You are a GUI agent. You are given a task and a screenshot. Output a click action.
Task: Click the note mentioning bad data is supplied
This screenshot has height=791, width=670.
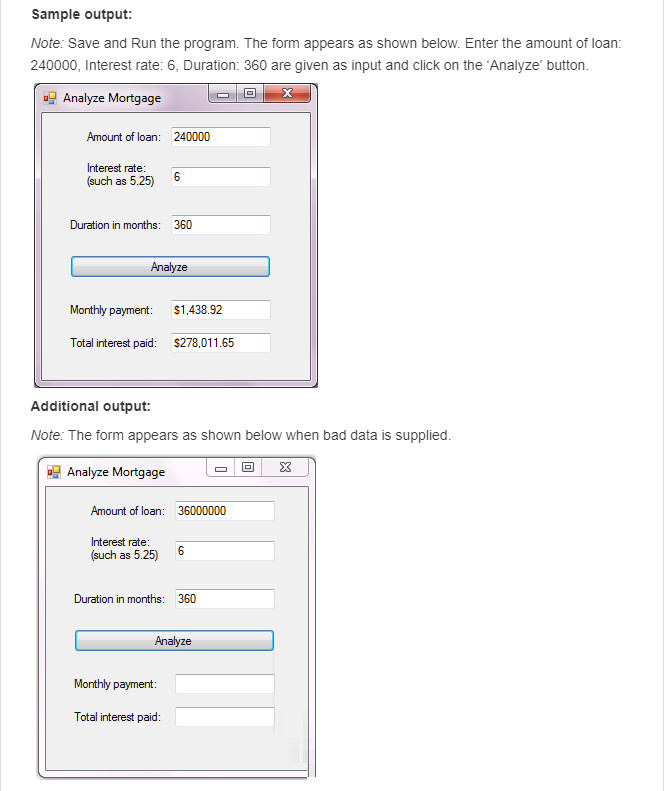[241, 435]
